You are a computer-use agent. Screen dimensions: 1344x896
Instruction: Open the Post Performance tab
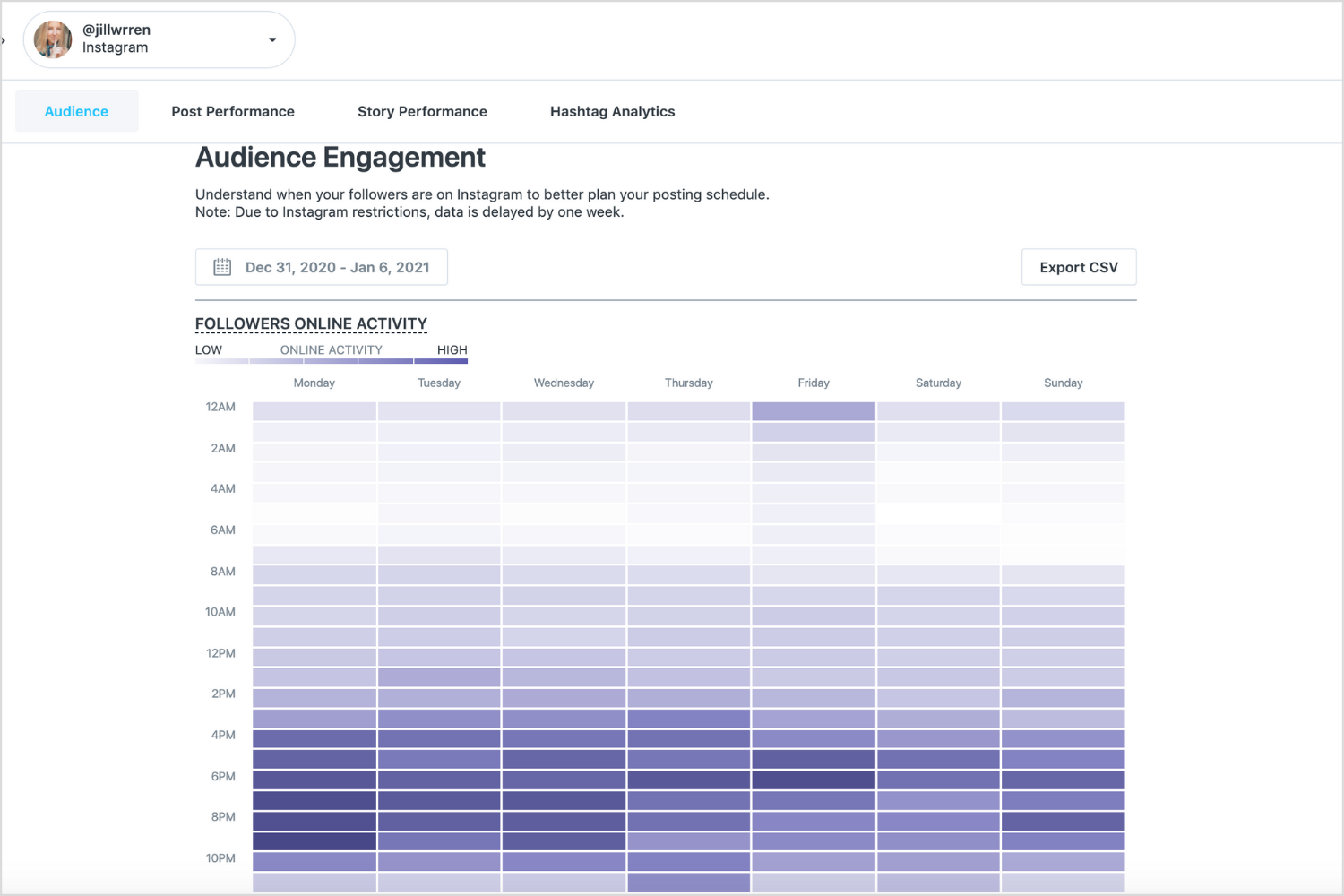(x=233, y=111)
